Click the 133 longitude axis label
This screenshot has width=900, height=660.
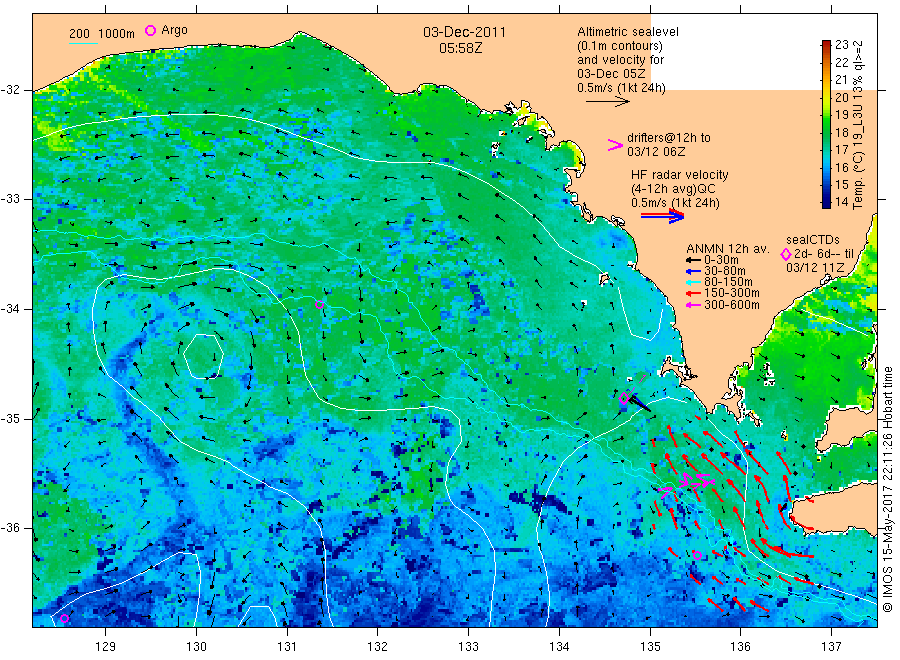468,647
